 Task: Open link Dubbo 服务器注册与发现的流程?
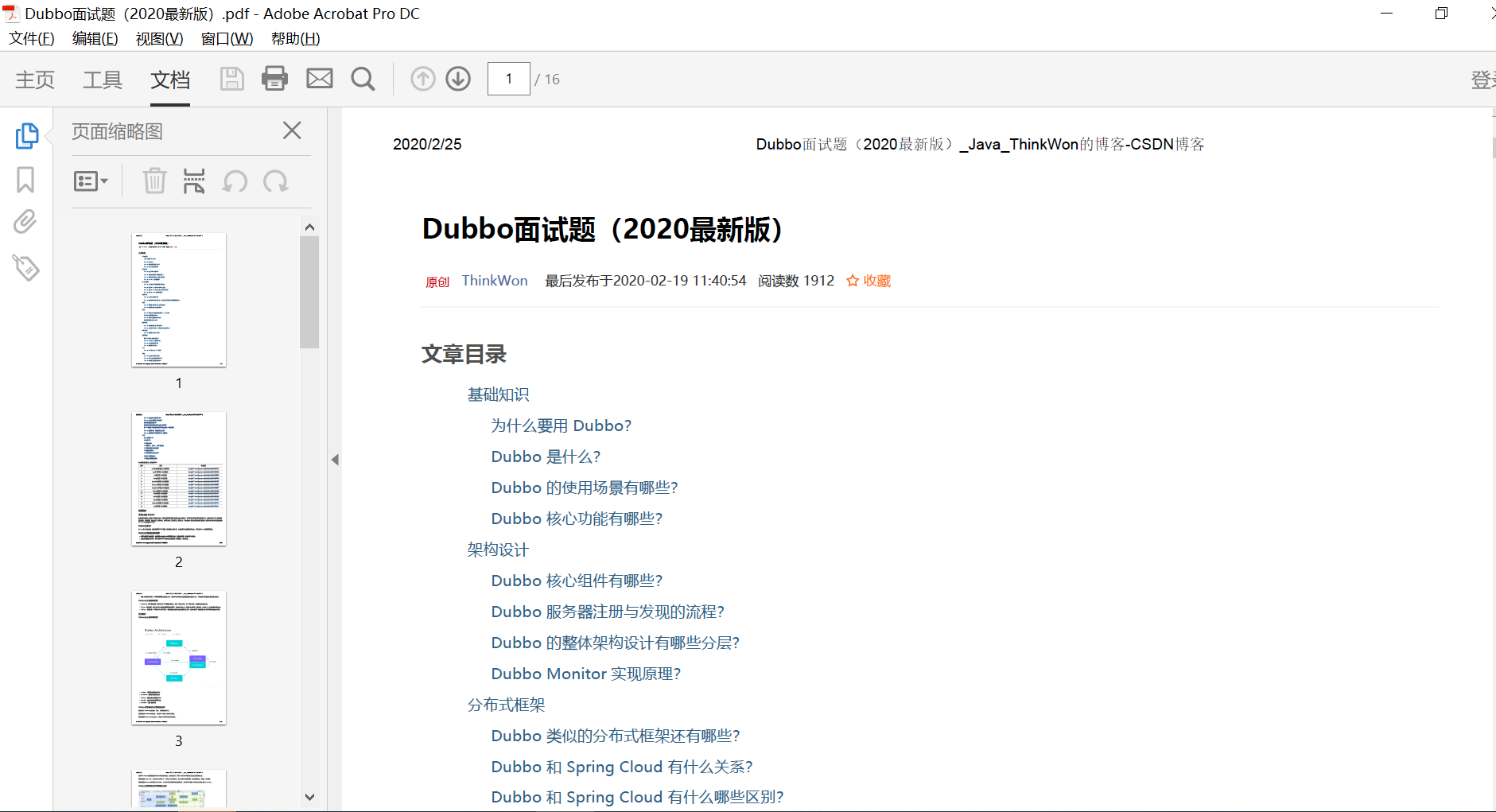click(608, 612)
